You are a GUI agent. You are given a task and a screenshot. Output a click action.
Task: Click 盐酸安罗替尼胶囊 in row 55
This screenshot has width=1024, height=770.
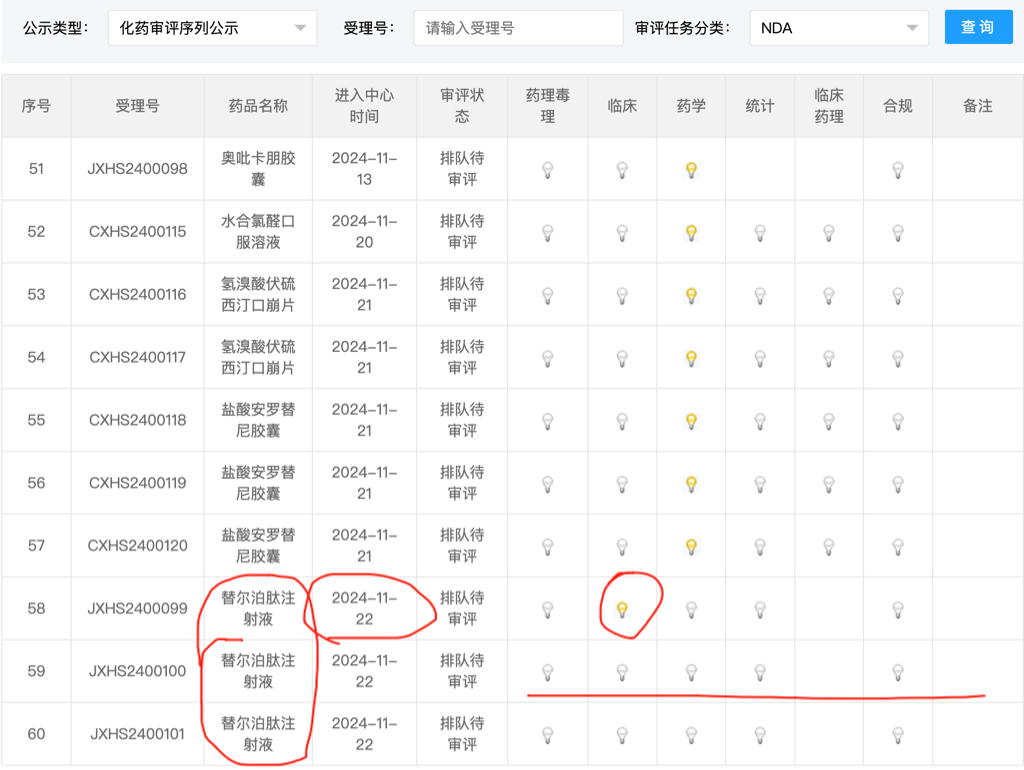tap(258, 420)
